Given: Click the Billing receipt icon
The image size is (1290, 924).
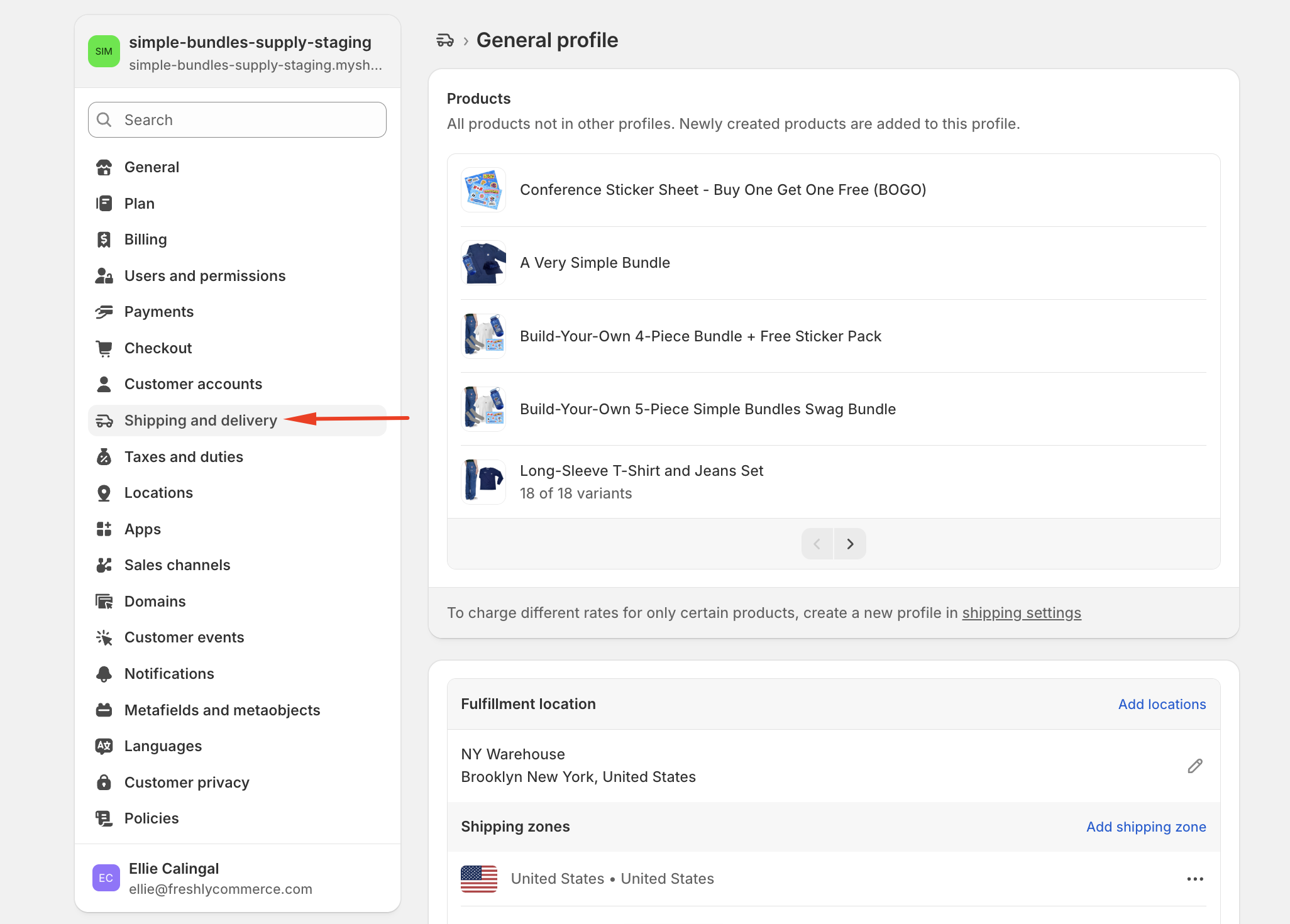Looking at the screenshot, I should tap(104, 239).
